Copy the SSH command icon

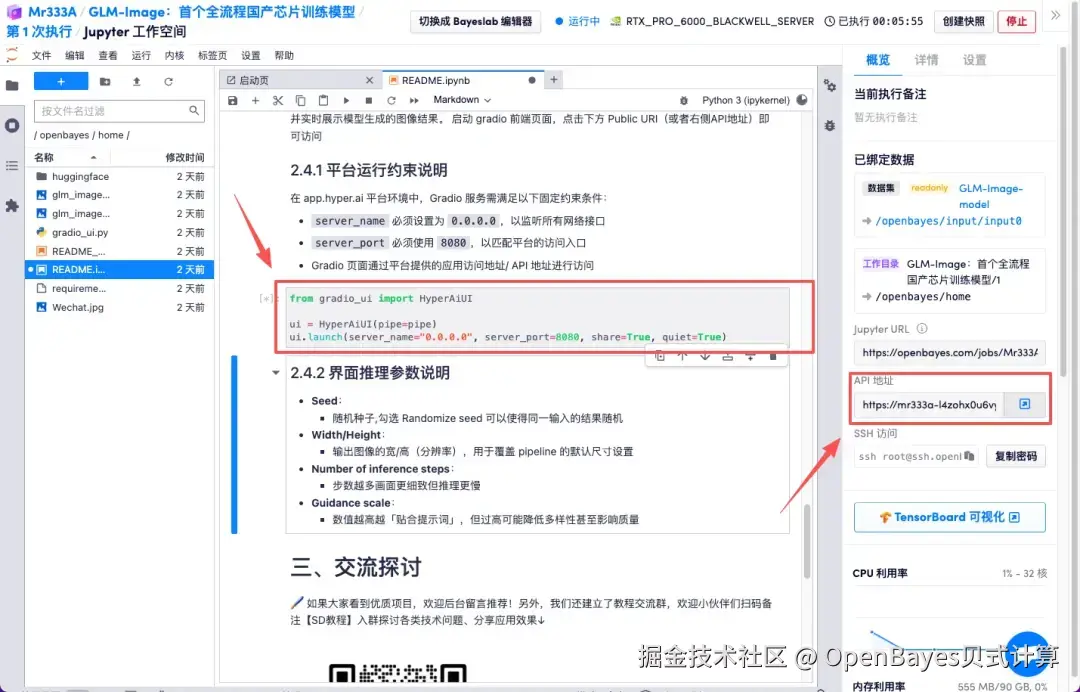click(x=969, y=456)
